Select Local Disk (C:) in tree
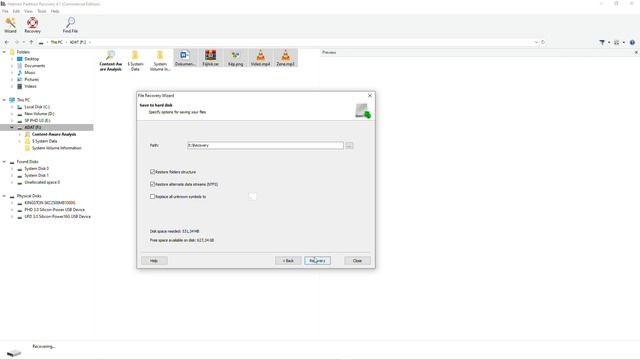The width and height of the screenshot is (640, 360). coord(37,107)
